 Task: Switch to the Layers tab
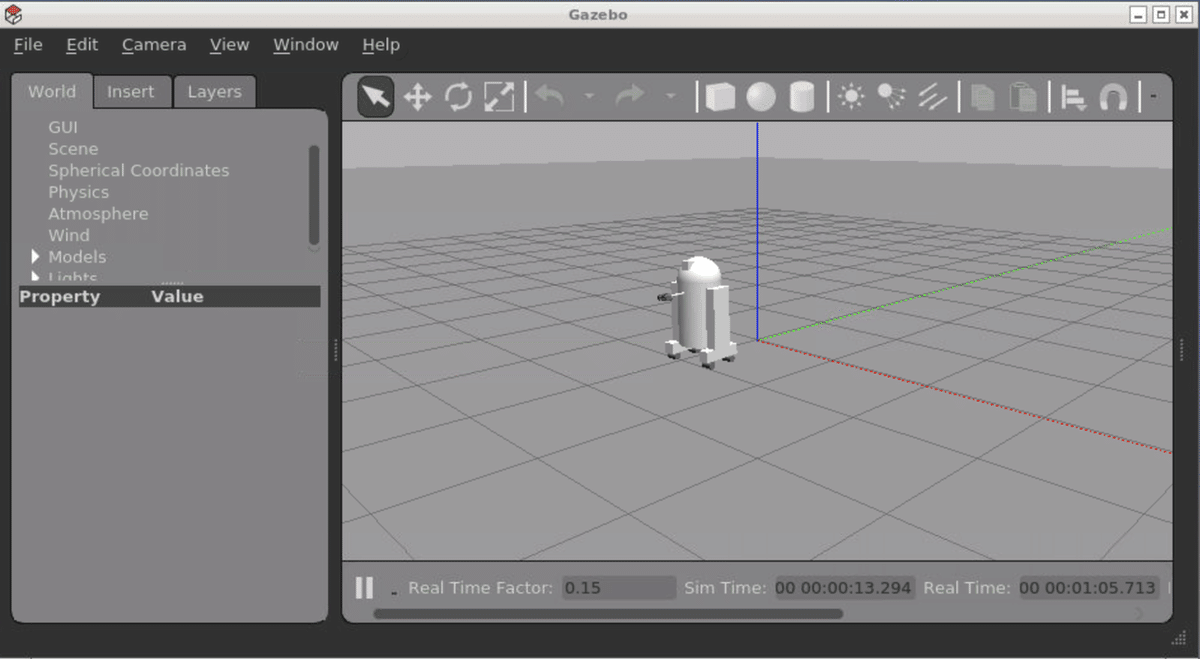point(215,92)
